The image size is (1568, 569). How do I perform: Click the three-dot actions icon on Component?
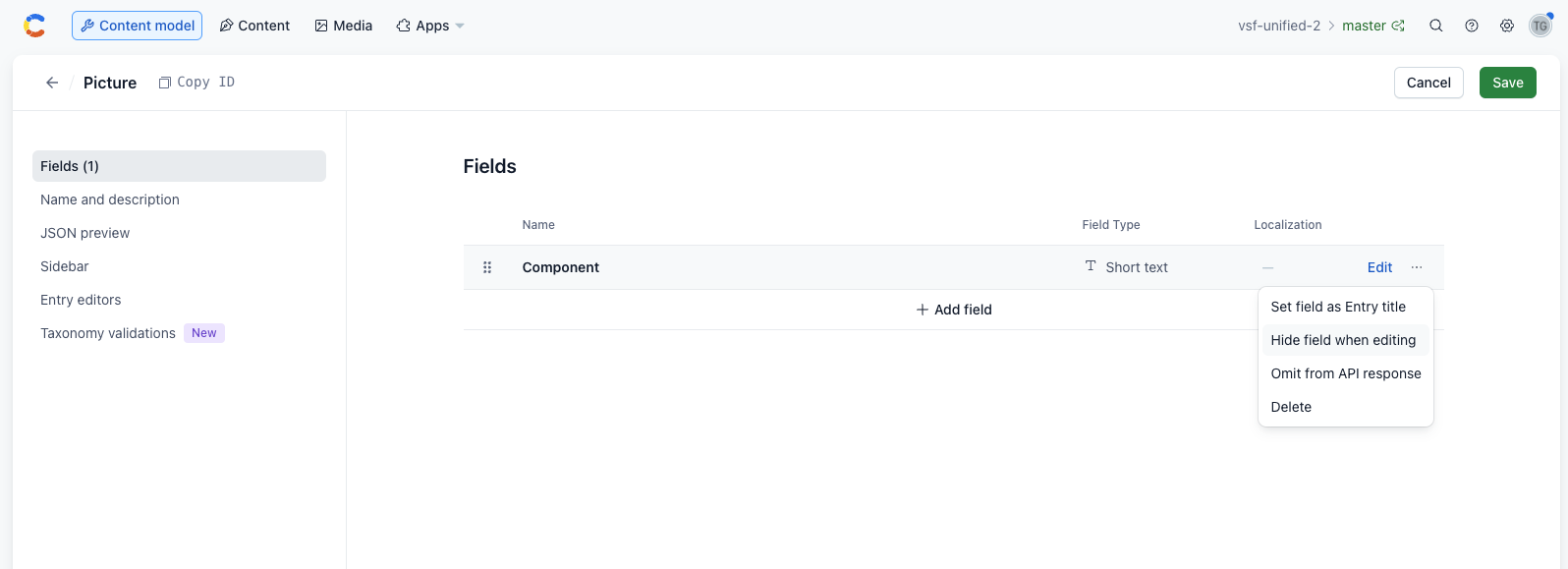pyautogui.click(x=1417, y=267)
